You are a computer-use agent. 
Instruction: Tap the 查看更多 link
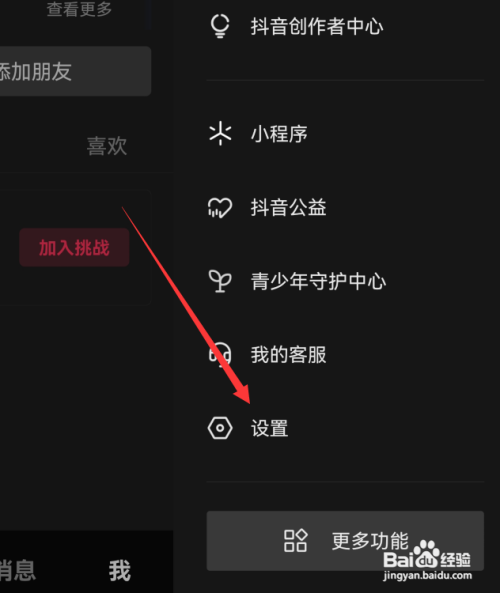pos(79,9)
